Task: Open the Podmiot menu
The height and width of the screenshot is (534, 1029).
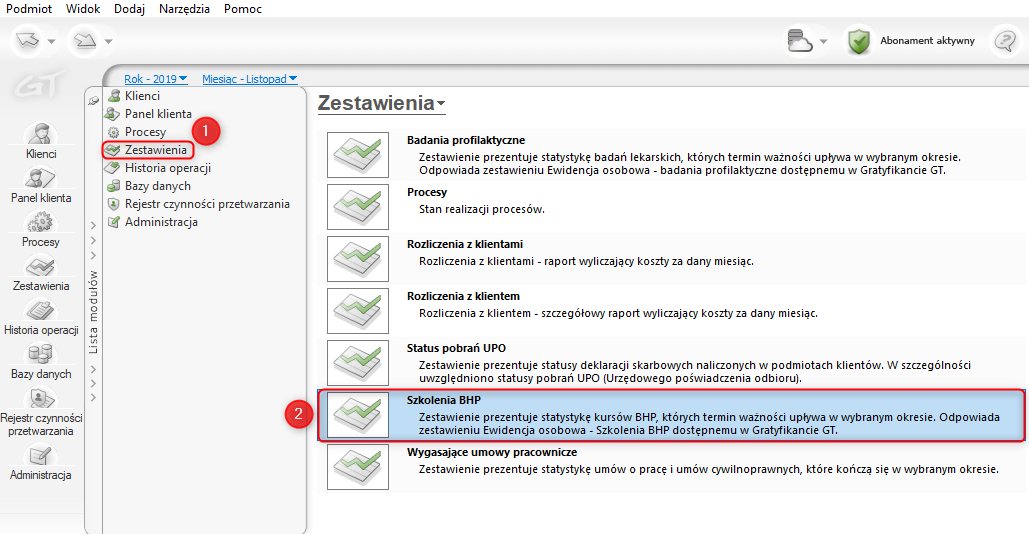Action: (29, 9)
